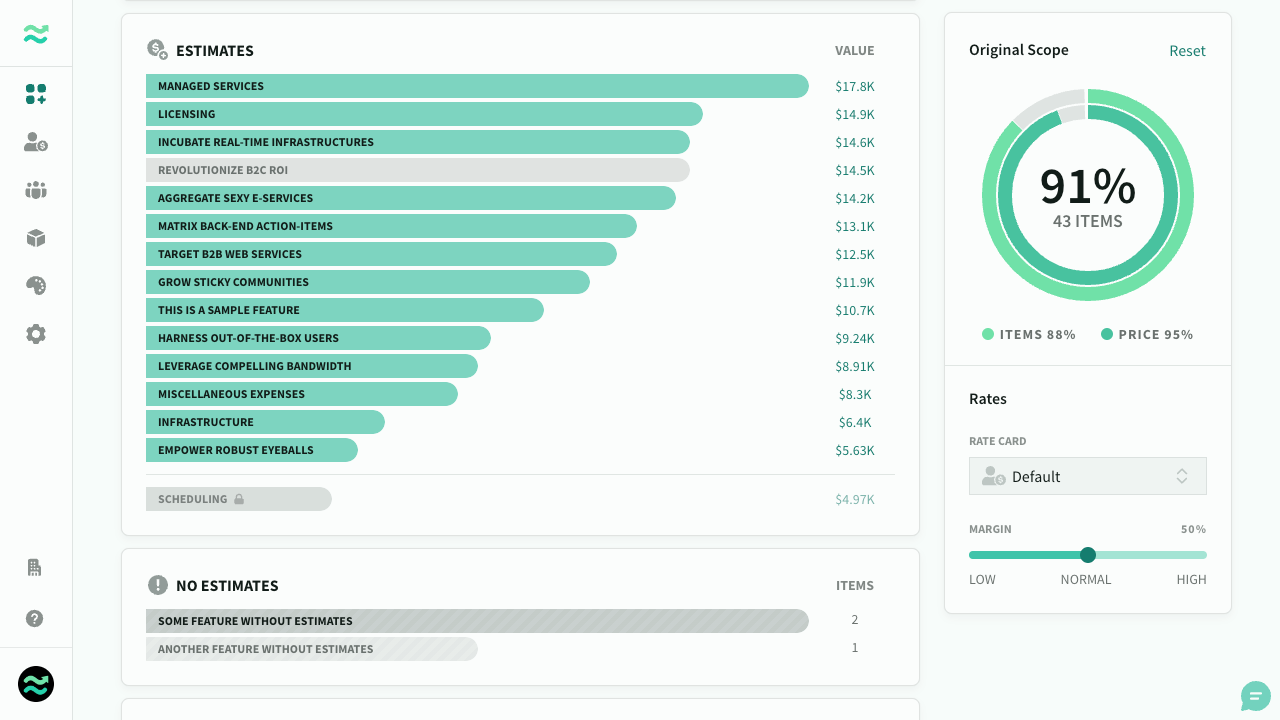1280x720 pixels.
Task: Reset the original scope
Action: pos(1187,51)
